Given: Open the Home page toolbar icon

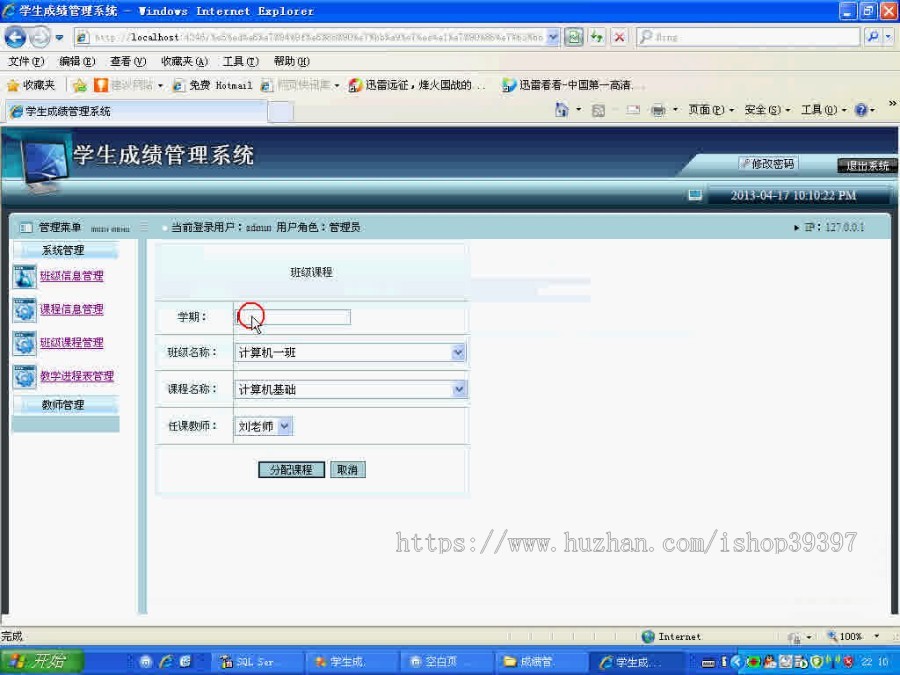Looking at the screenshot, I should [561, 110].
